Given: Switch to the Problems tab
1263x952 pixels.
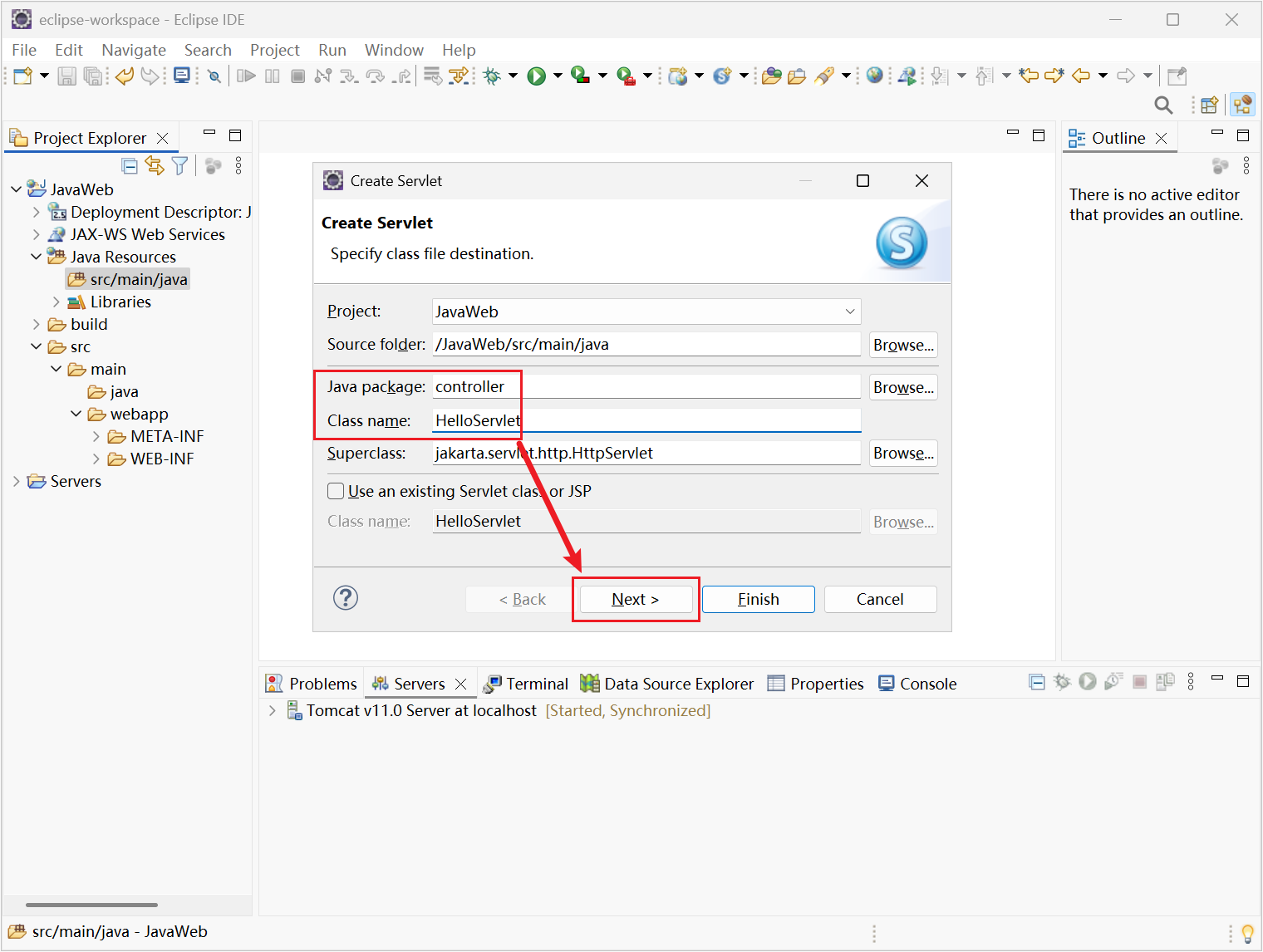Looking at the screenshot, I should point(312,684).
